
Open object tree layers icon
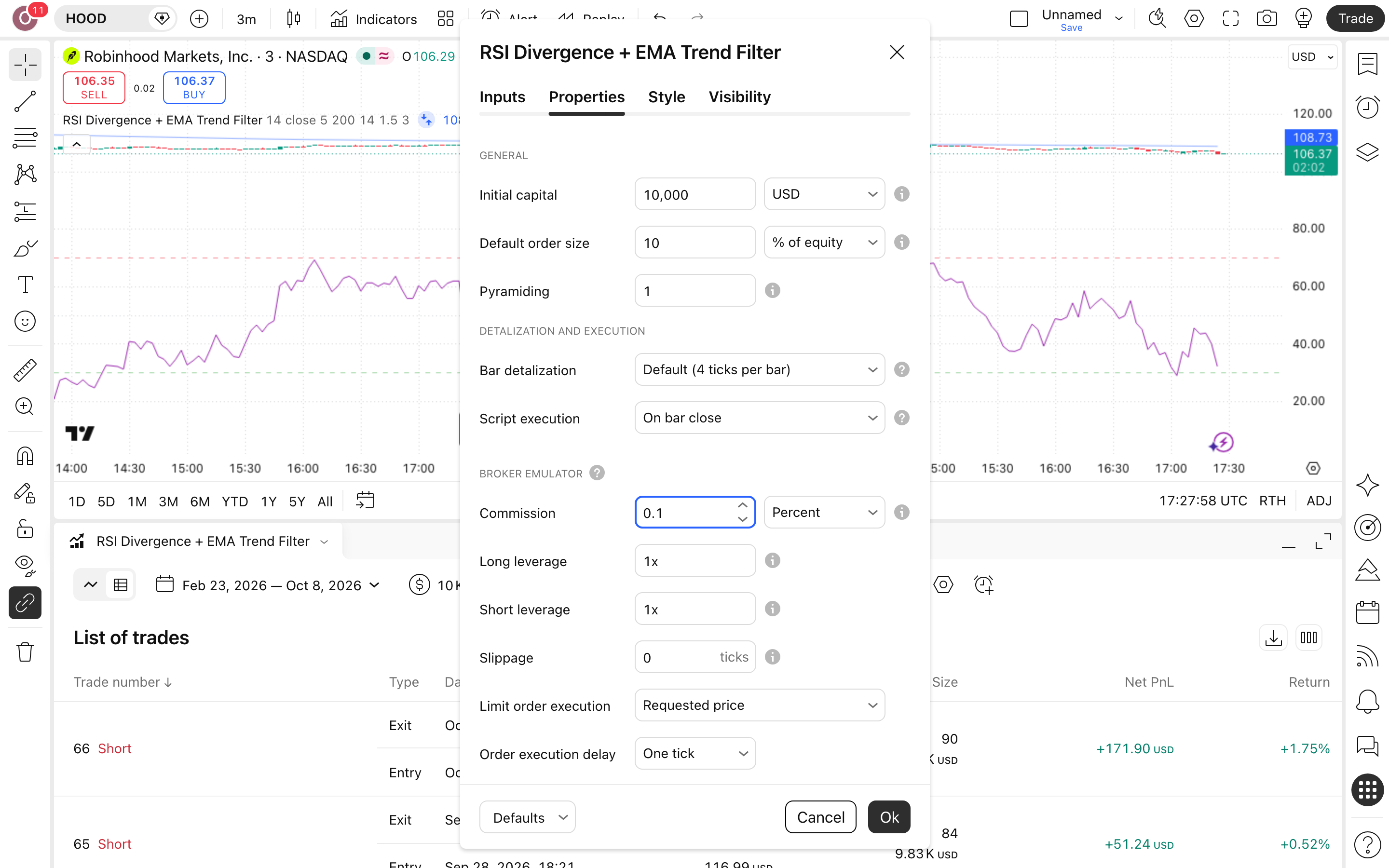(1367, 151)
